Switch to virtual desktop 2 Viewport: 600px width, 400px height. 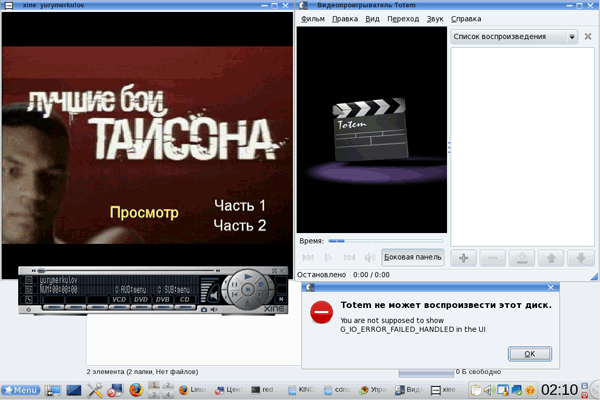(168, 385)
